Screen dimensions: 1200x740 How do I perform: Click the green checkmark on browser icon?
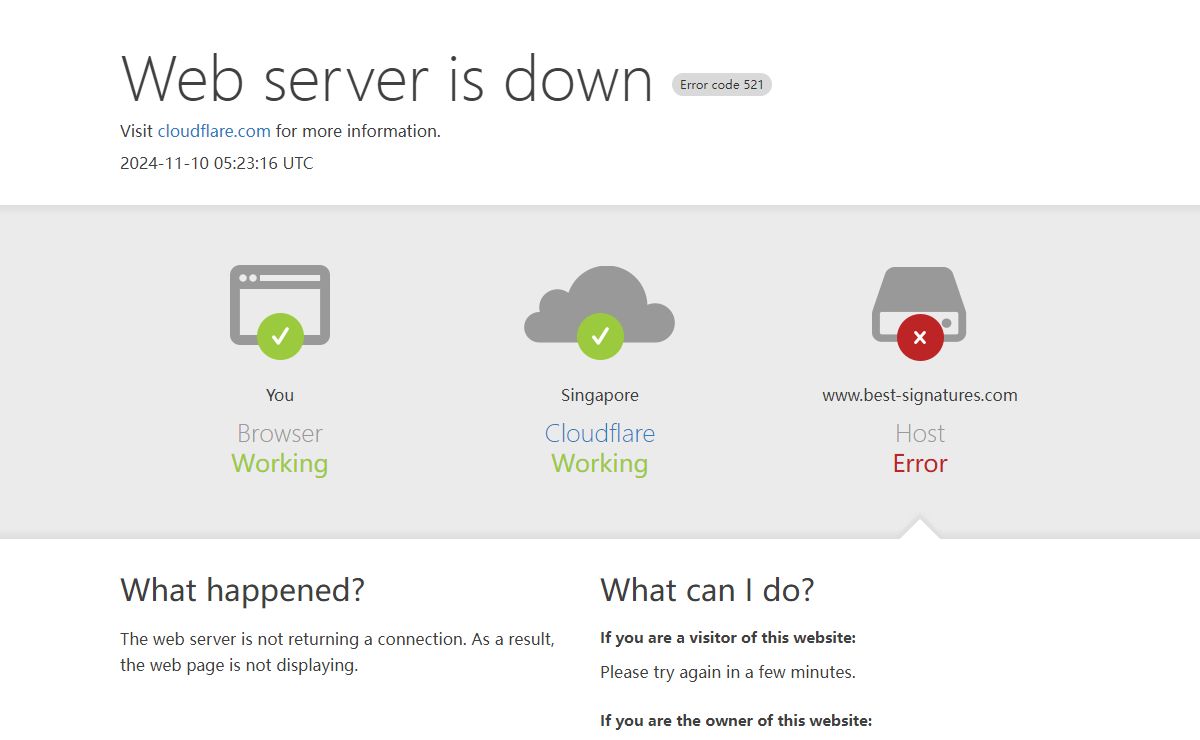[280, 336]
